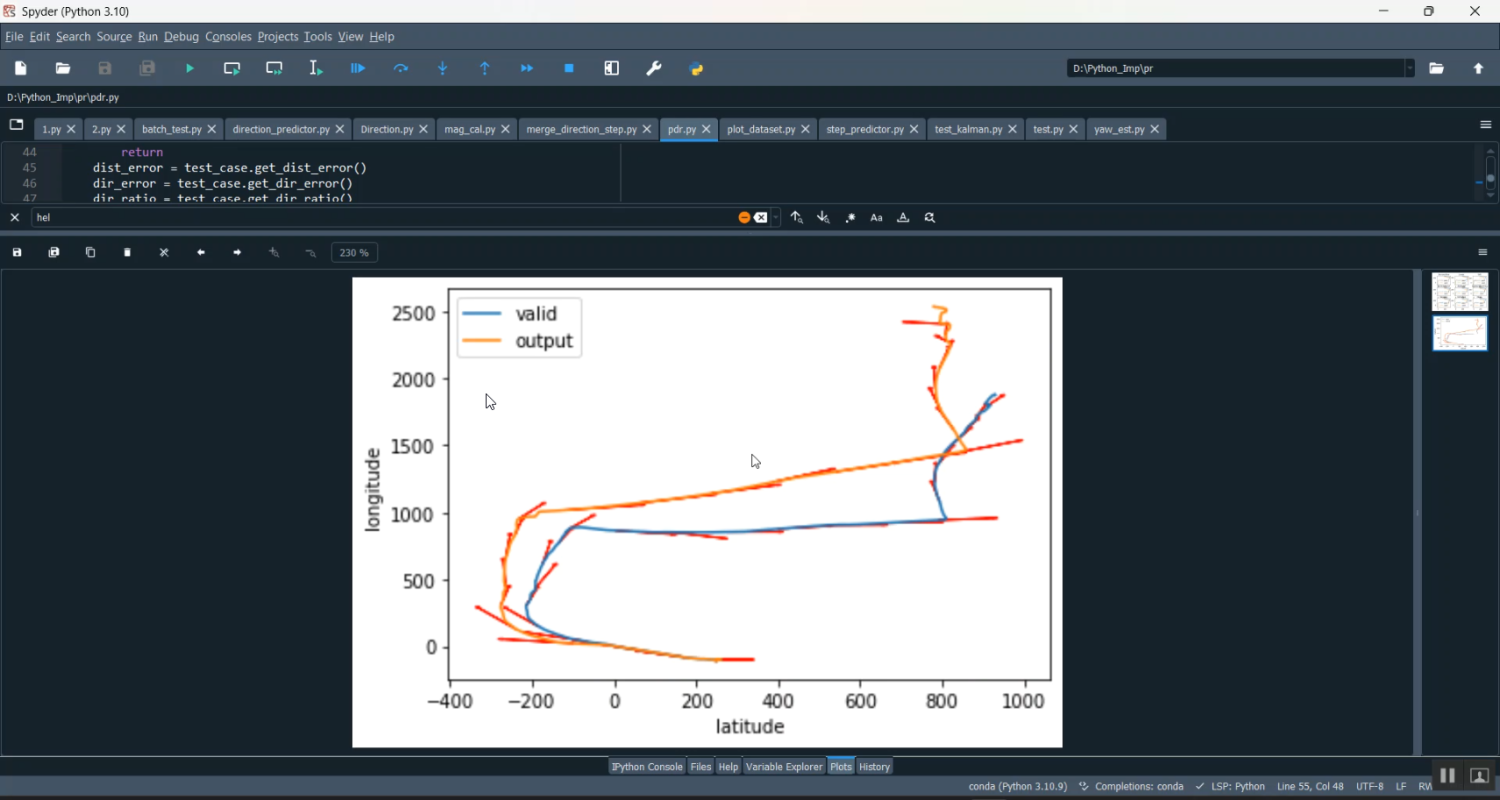Copy the plot to the clipboard
The height and width of the screenshot is (800, 1500).
click(90, 253)
